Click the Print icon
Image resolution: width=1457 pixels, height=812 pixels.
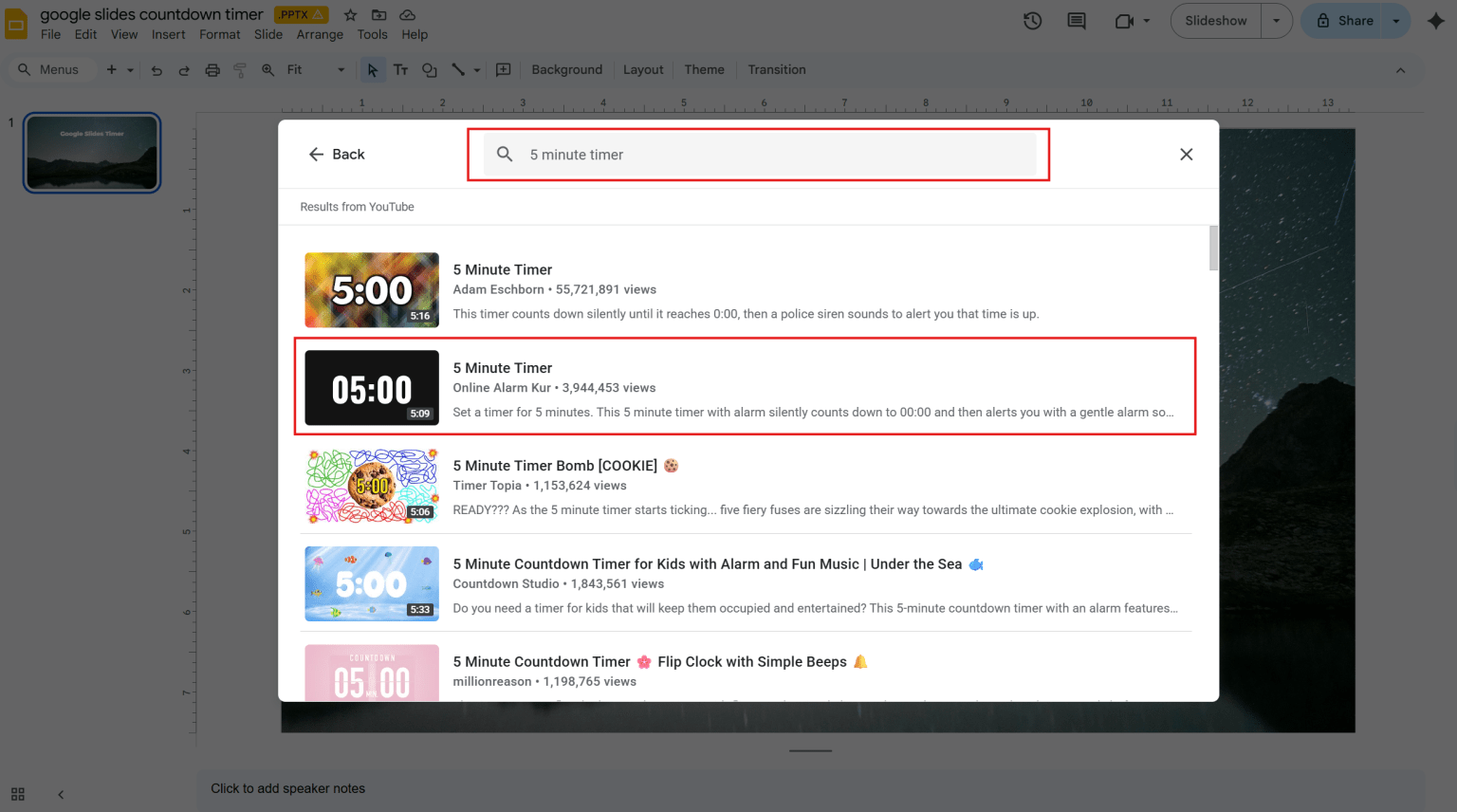212,69
